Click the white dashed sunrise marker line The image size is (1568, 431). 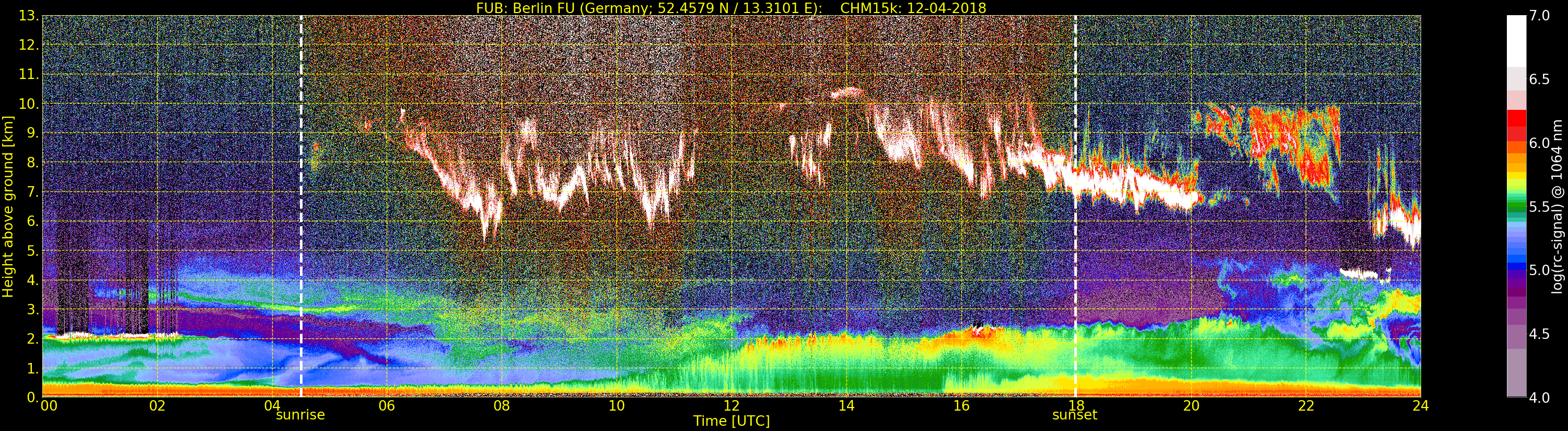pos(301,206)
